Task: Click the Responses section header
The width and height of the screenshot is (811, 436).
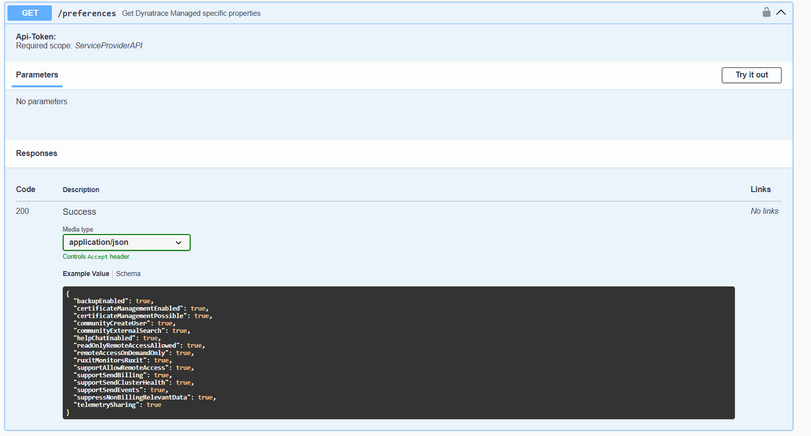Action: click(x=37, y=153)
